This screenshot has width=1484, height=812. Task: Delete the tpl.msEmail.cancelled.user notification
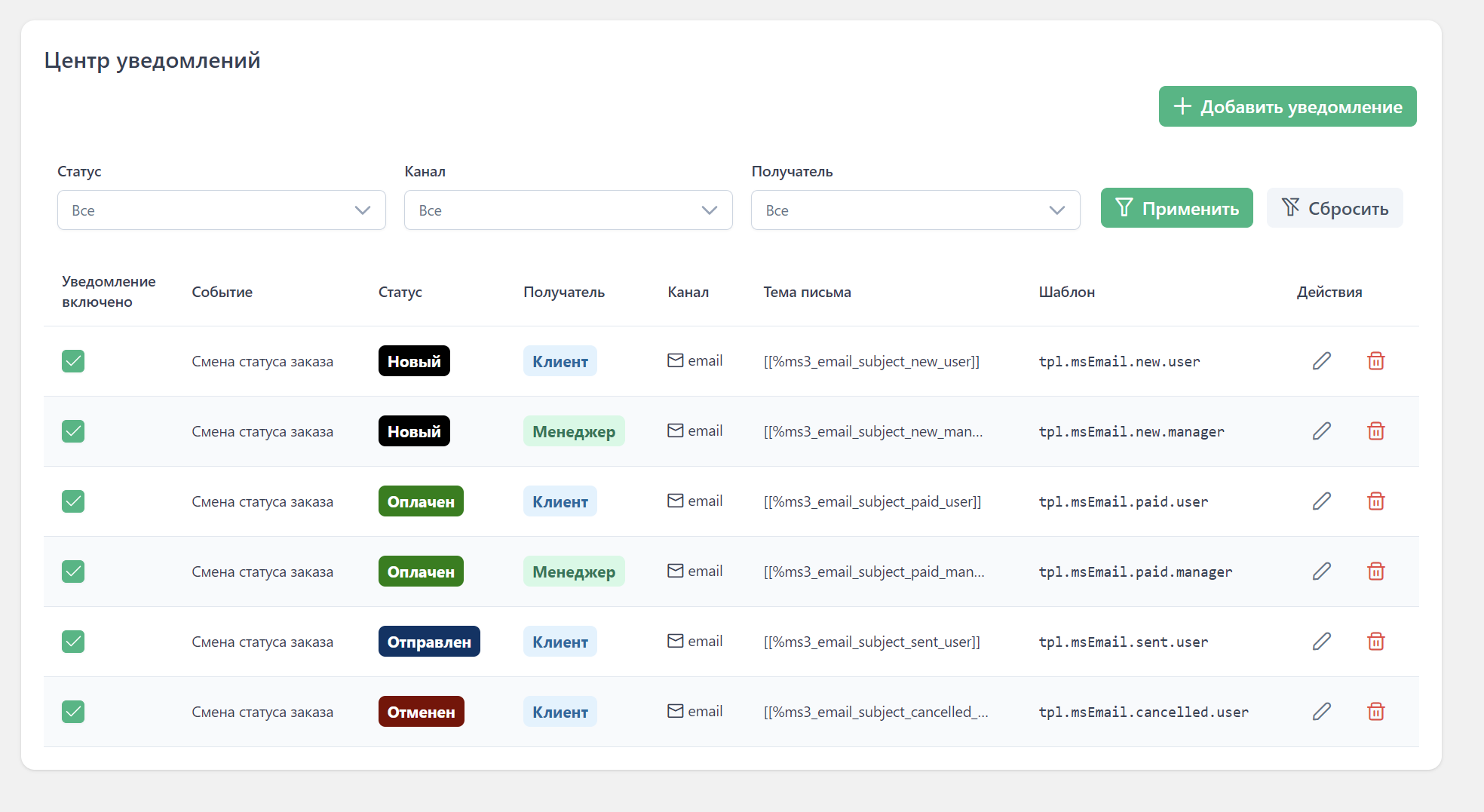coord(1375,712)
